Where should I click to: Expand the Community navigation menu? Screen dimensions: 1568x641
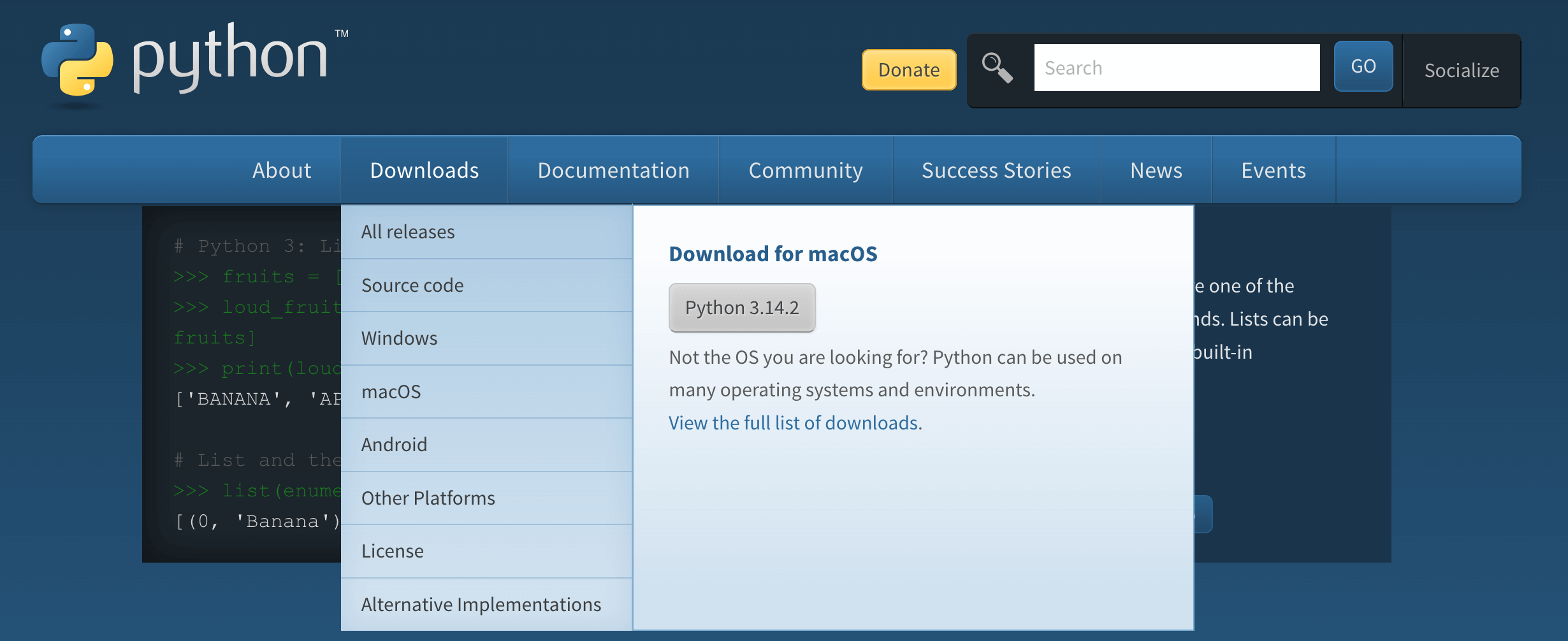[805, 170]
